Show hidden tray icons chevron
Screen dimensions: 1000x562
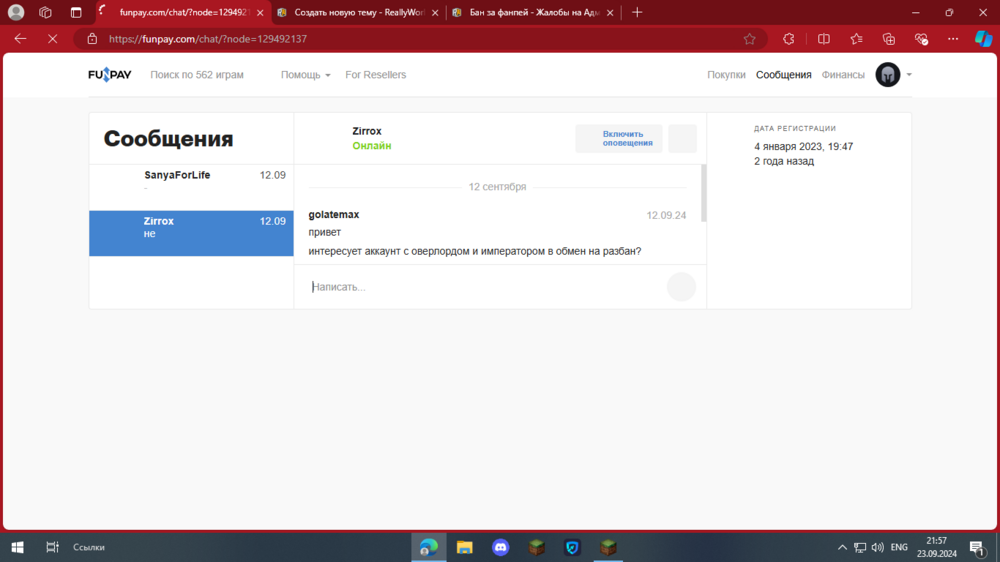(842, 547)
